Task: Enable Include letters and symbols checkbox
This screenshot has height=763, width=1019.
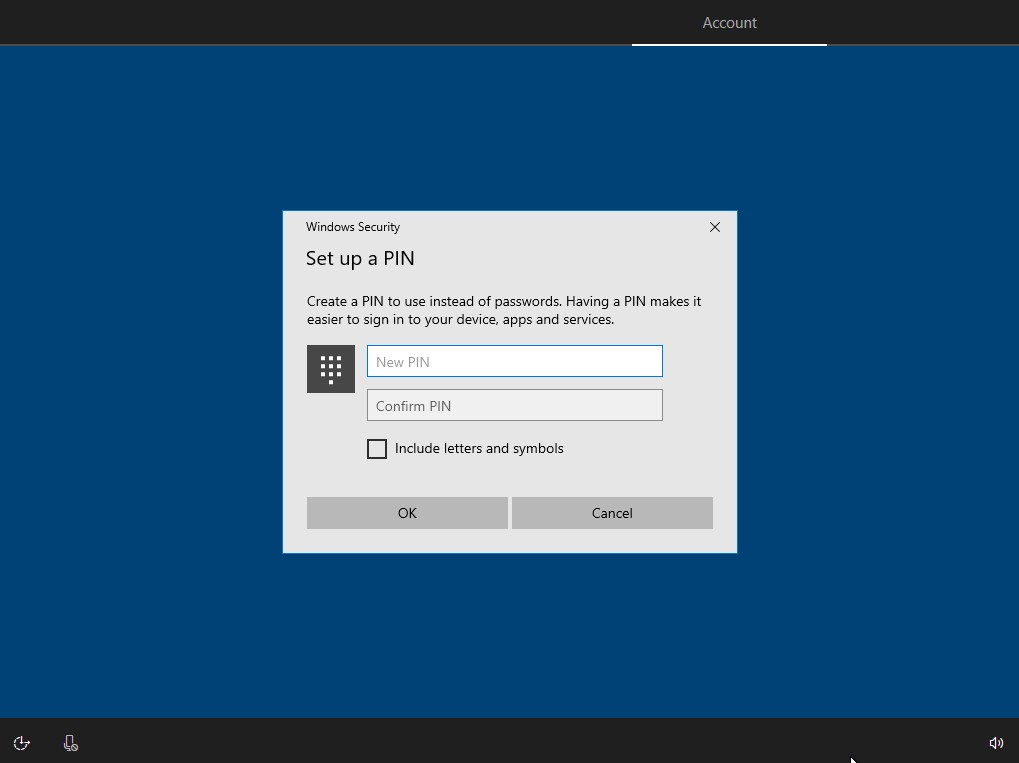Action: [x=377, y=448]
